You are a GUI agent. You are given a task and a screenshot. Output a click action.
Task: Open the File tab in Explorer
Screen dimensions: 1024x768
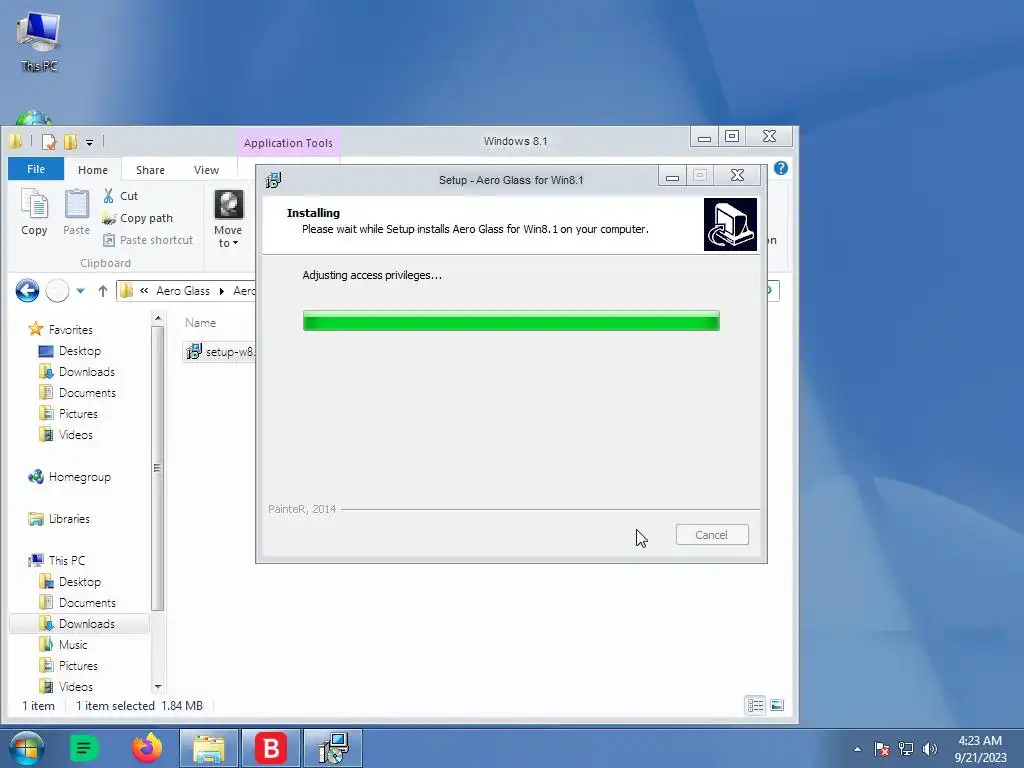click(36, 169)
